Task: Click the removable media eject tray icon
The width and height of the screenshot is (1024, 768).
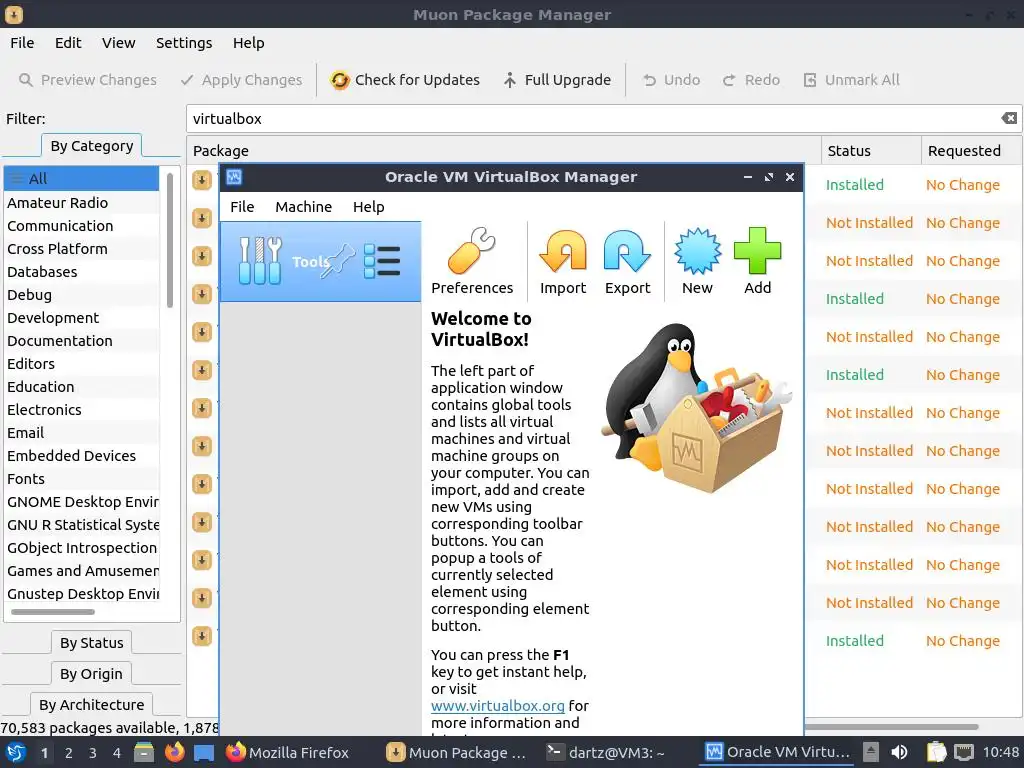Action: 871,752
